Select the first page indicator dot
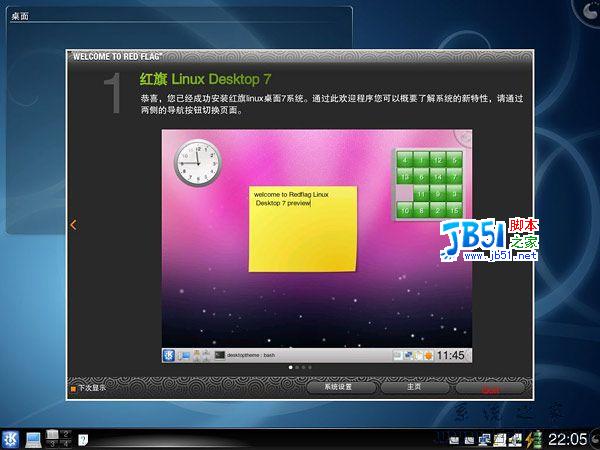Image resolution: width=600 pixels, height=450 pixels. click(291, 367)
